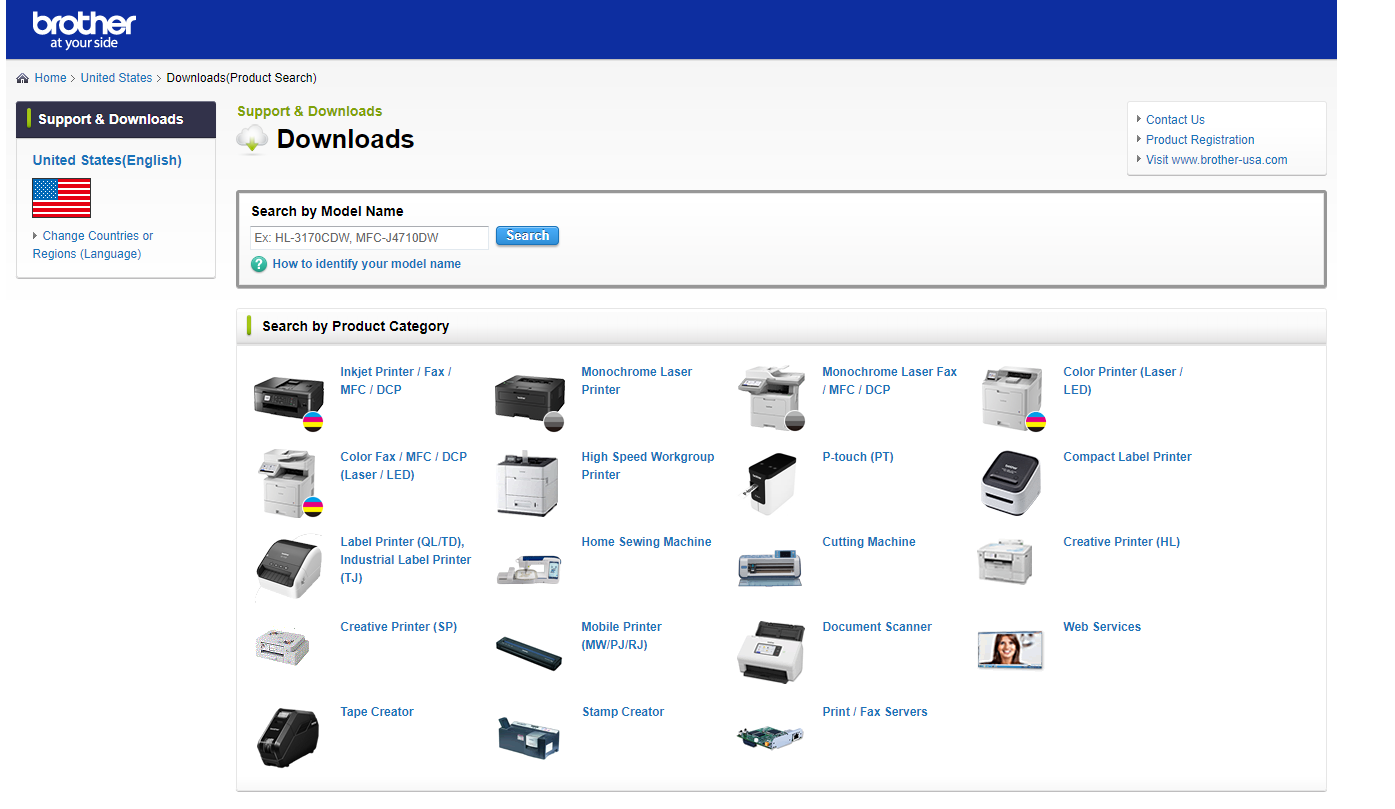
Task: Open Creative Printer (HL) text link
Action: click(x=1122, y=542)
